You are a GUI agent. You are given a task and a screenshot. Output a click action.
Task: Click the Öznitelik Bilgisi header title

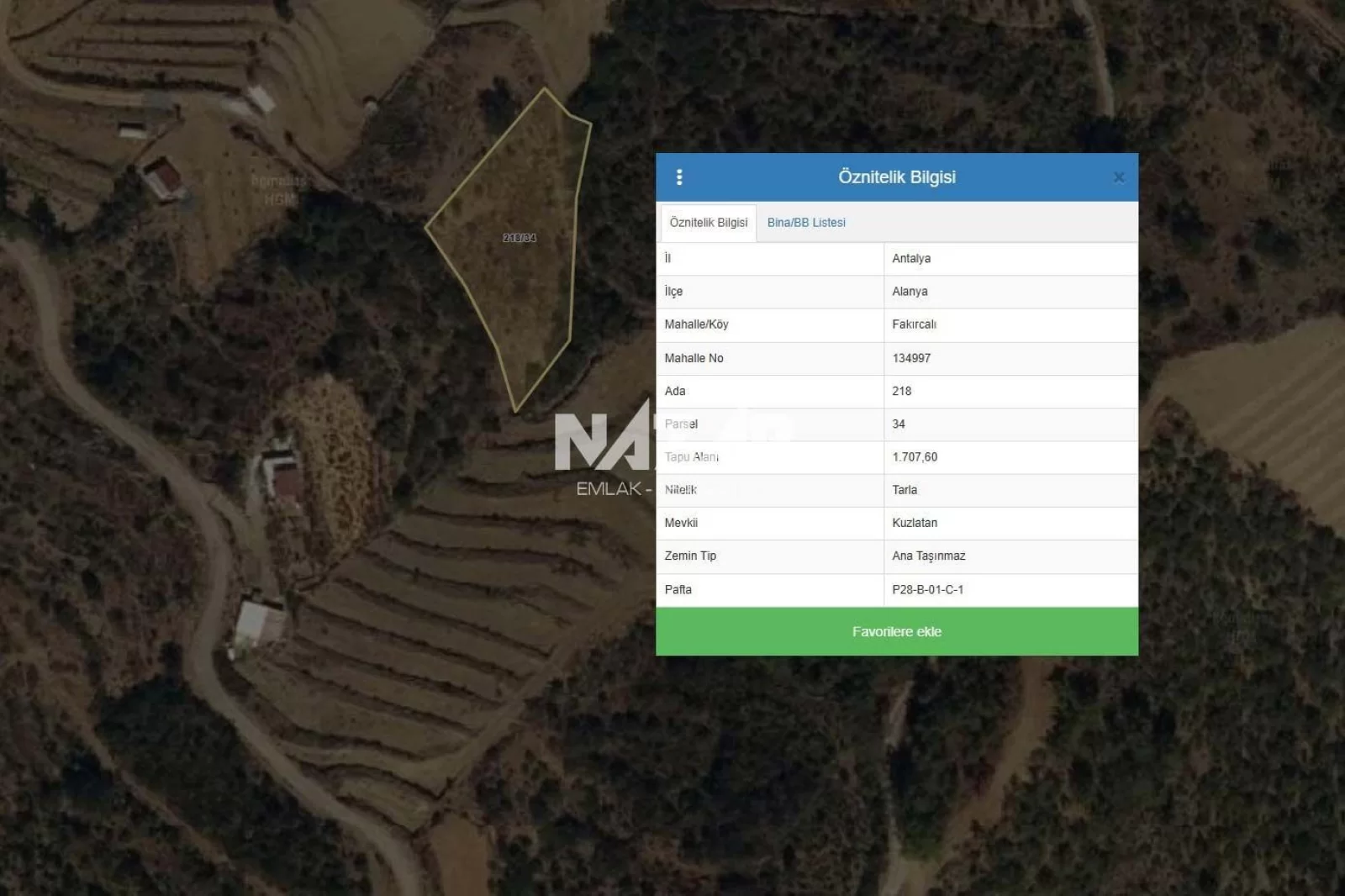[896, 177]
